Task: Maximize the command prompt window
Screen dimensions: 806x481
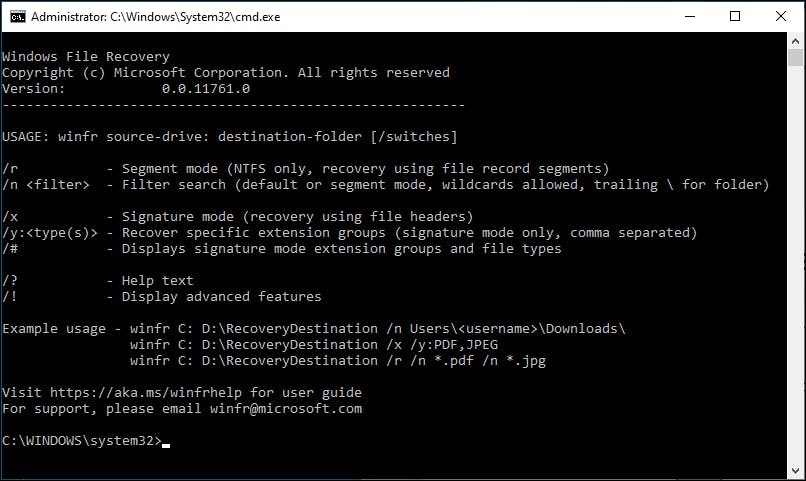Action: [x=735, y=16]
